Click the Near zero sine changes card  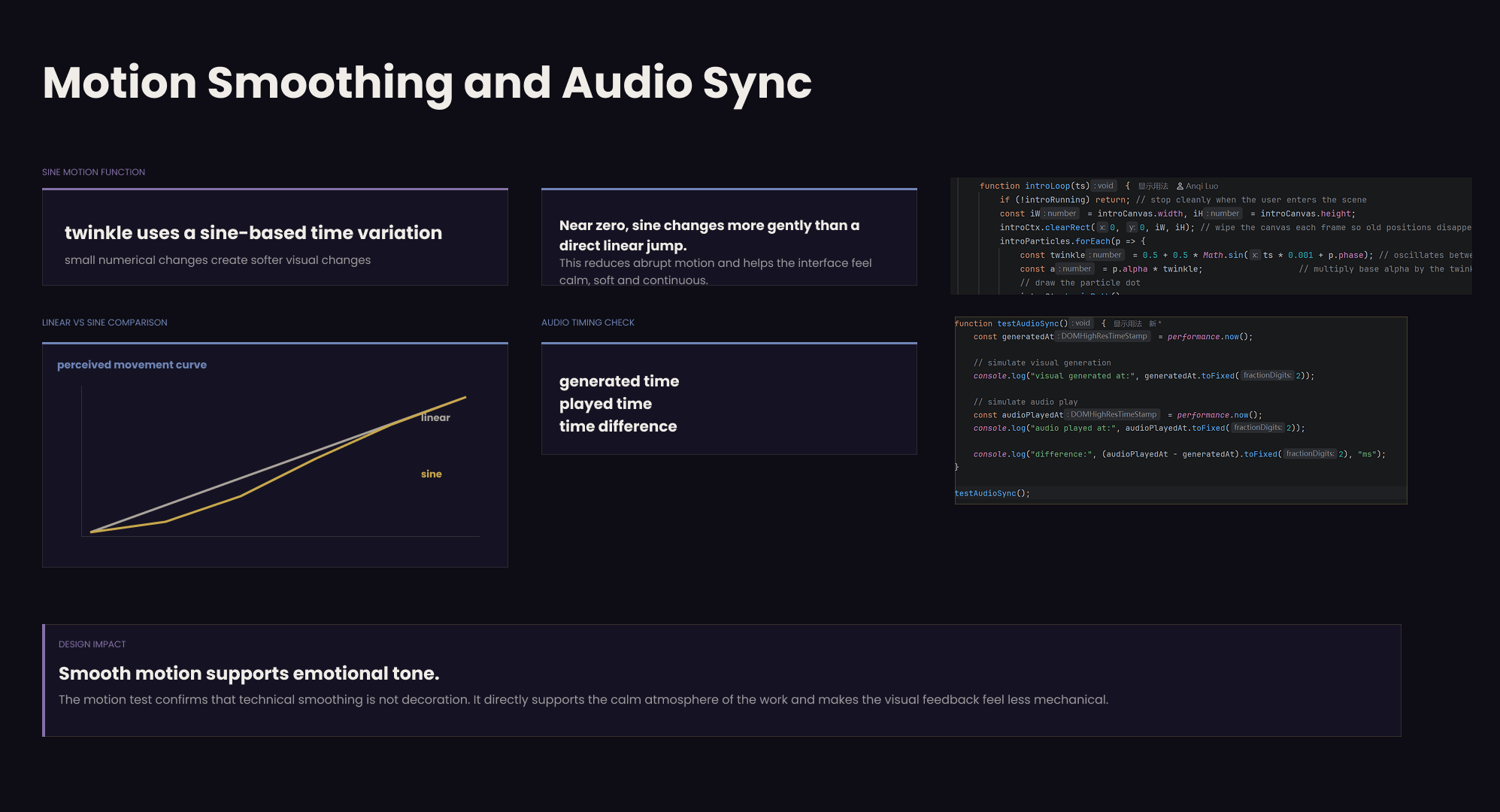coord(729,237)
